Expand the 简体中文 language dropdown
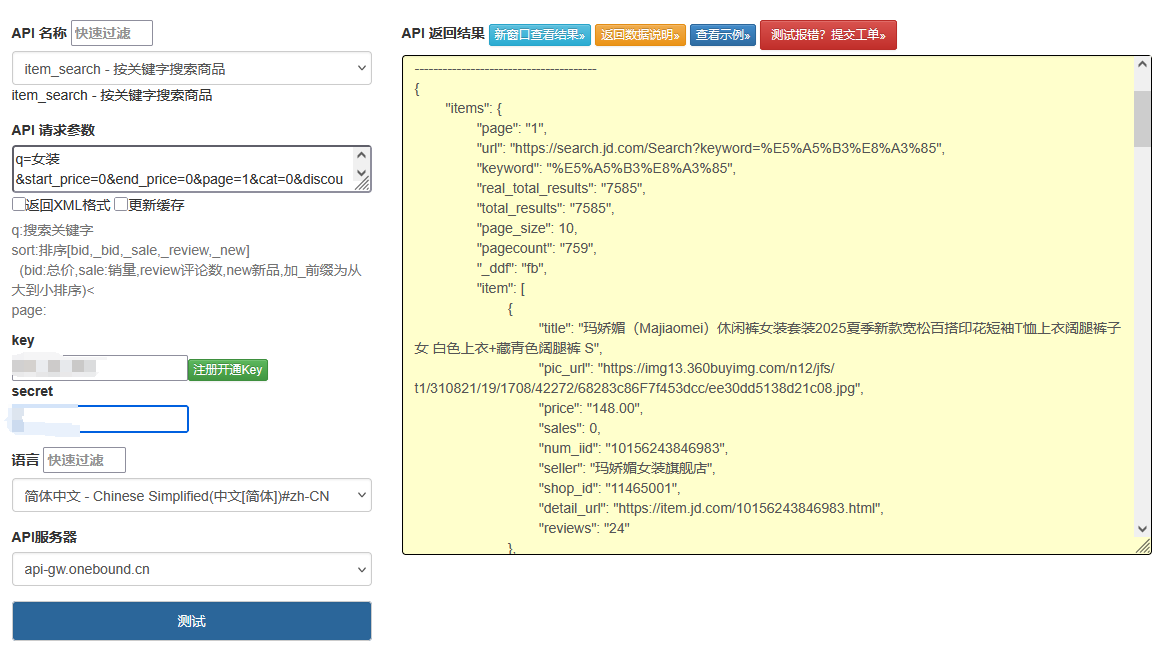Image resolution: width=1158 pixels, height=660 pixels. 192,496
